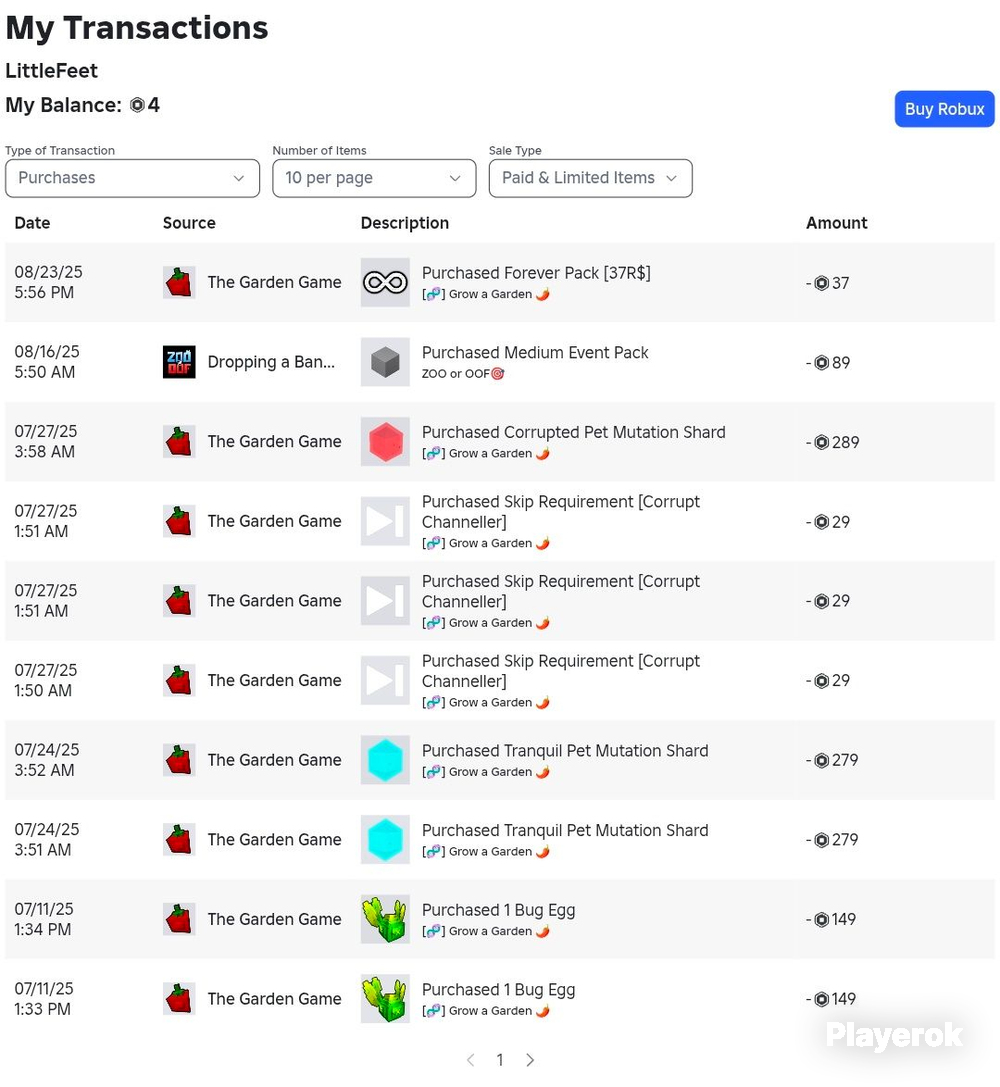Screen dimensions: 1000x1087
Task: Open the Dropping a Ban... source link
Action: point(271,362)
